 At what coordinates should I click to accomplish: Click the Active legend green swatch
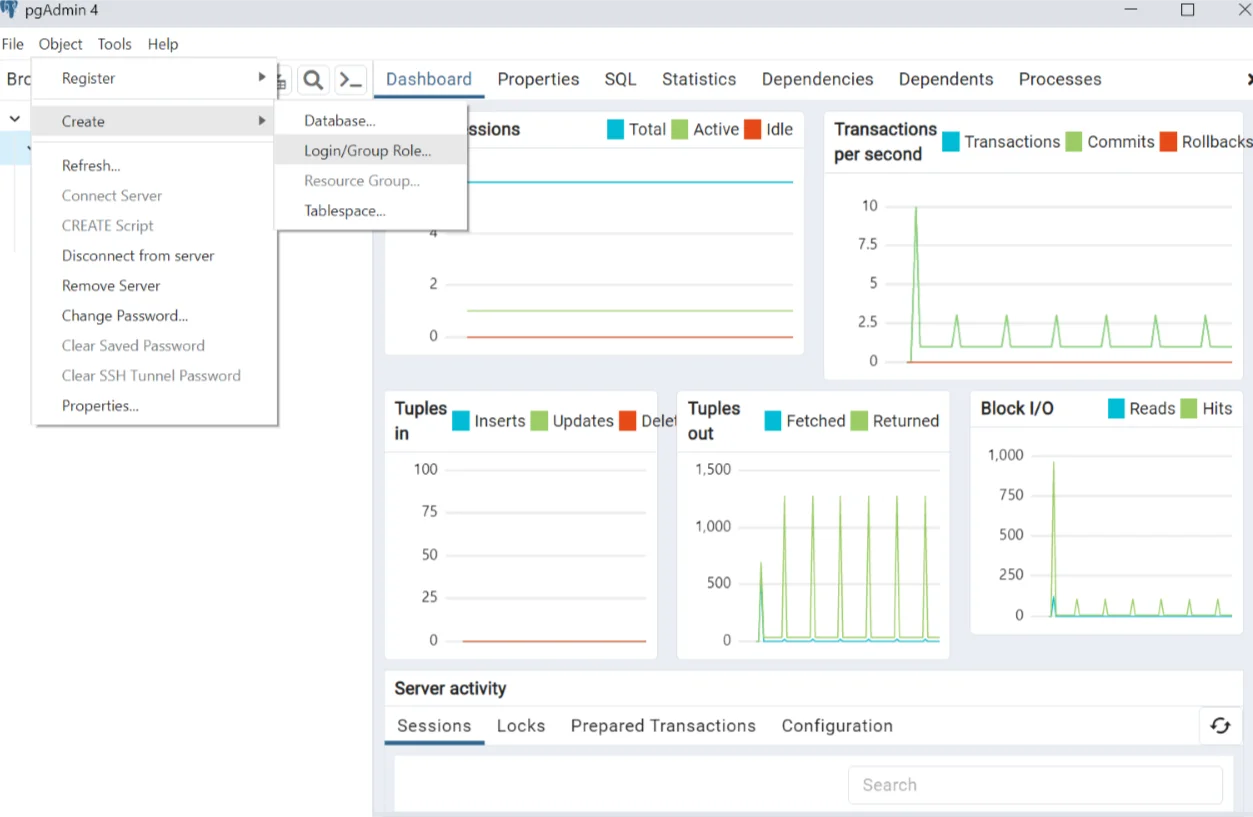[680, 129]
